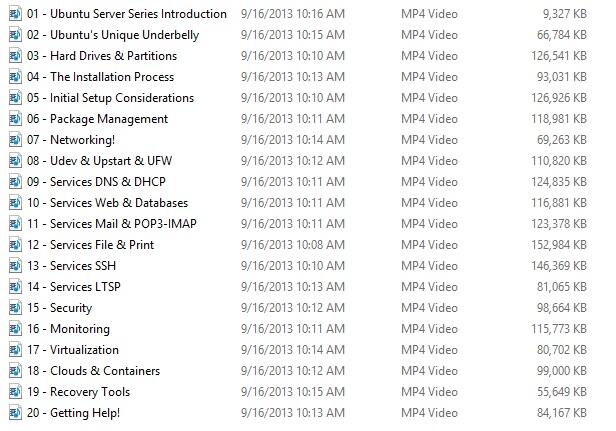Select the 17 - Virtualization video
Screen dimensions: 616x431
point(73,350)
